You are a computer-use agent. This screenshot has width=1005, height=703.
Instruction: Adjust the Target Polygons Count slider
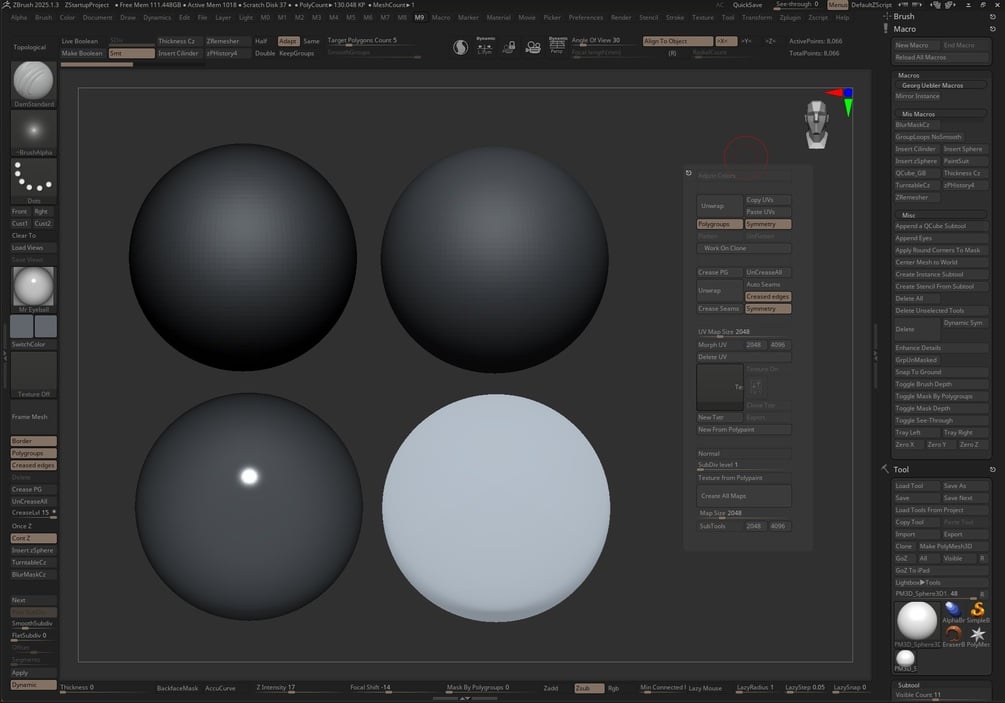(374, 41)
